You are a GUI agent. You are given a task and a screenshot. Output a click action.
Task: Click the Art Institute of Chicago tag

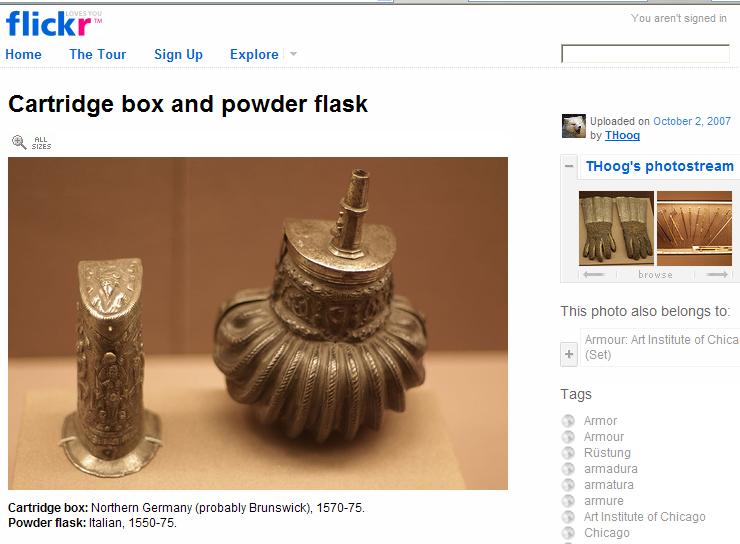pyautogui.click(x=645, y=517)
